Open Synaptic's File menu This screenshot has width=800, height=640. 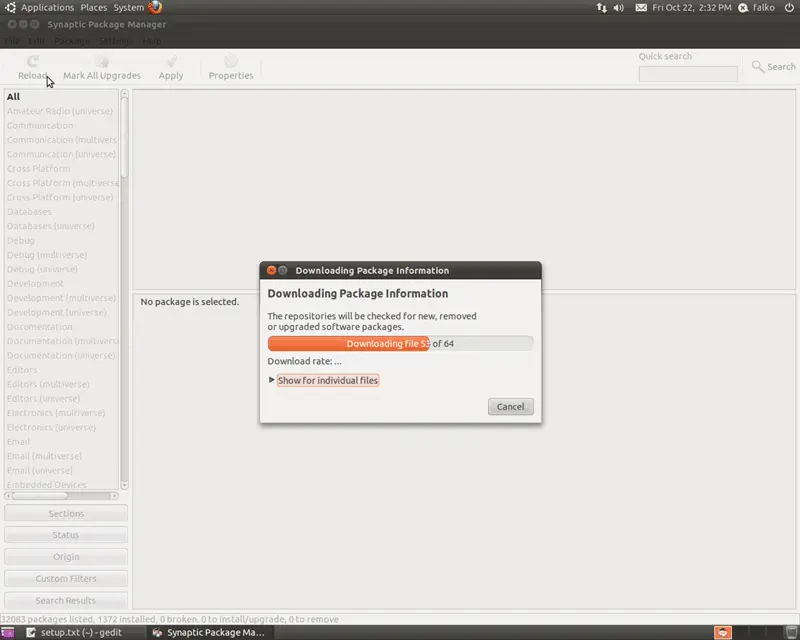pyautogui.click(x=12, y=41)
